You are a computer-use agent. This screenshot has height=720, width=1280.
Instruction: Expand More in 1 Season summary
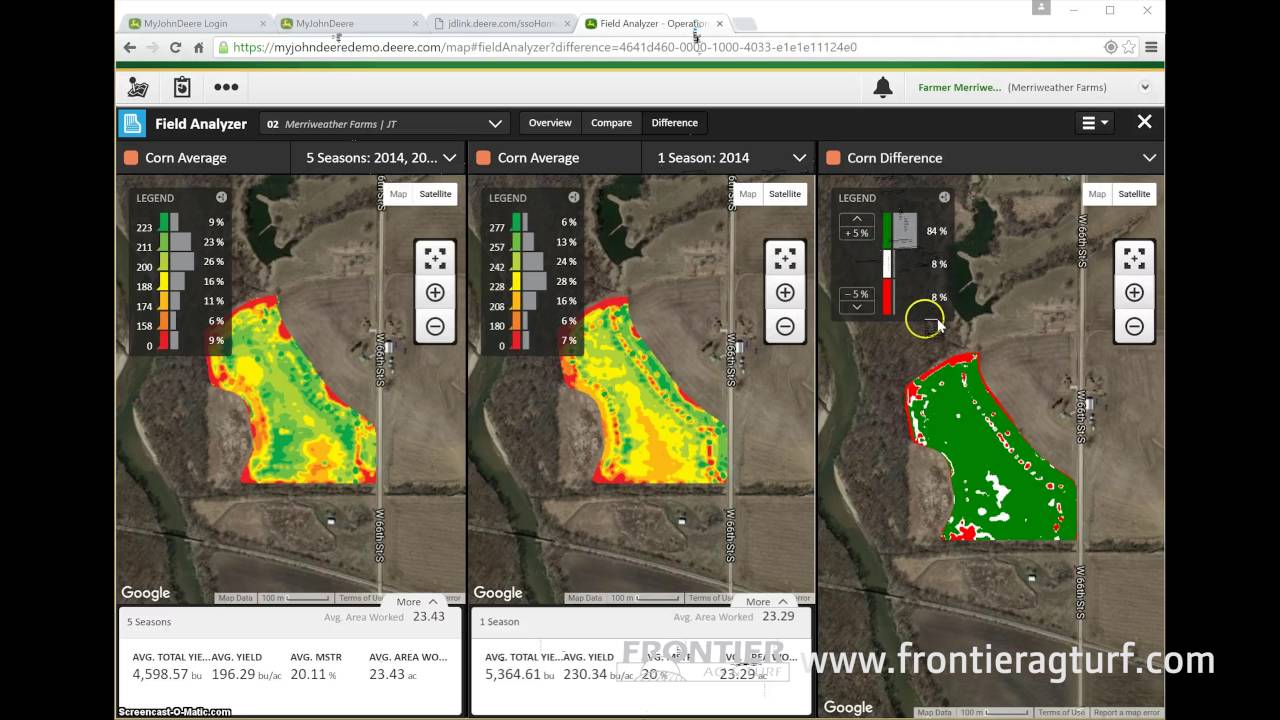(x=767, y=602)
